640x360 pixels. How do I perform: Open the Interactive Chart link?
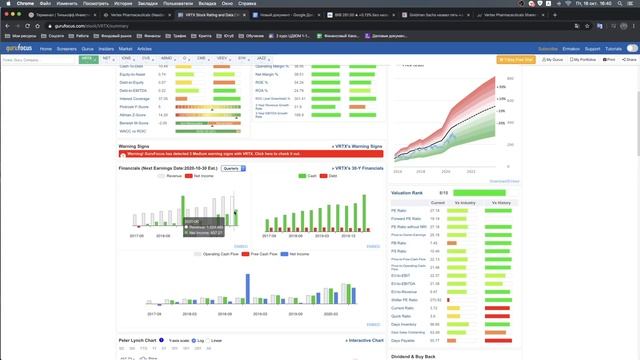pos(364,340)
